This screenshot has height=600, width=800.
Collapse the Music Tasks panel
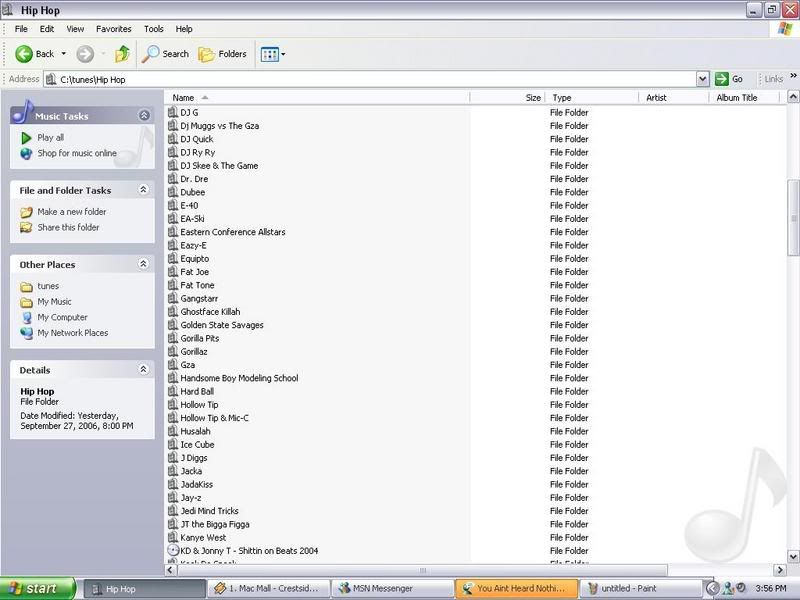point(144,115)
